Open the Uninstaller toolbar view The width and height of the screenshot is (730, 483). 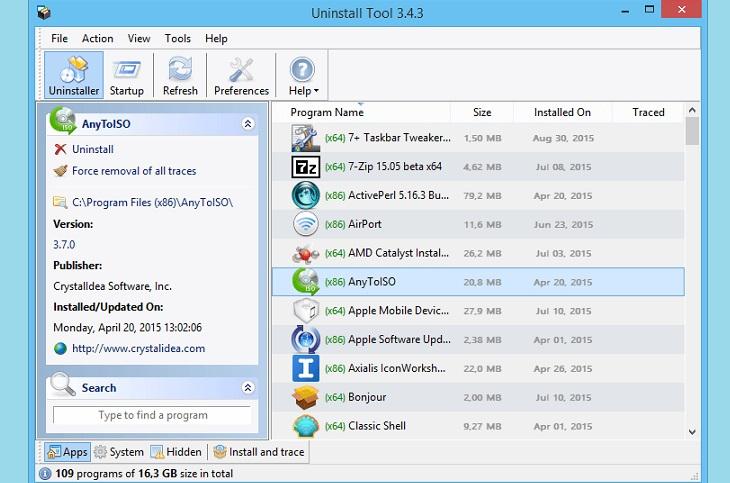[74, 75]
